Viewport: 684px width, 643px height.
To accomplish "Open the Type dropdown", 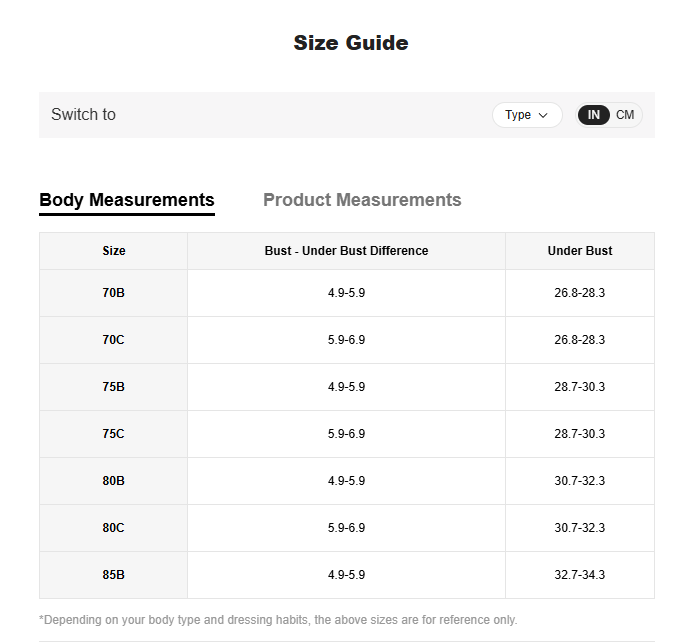I will [x=527, y=115].
